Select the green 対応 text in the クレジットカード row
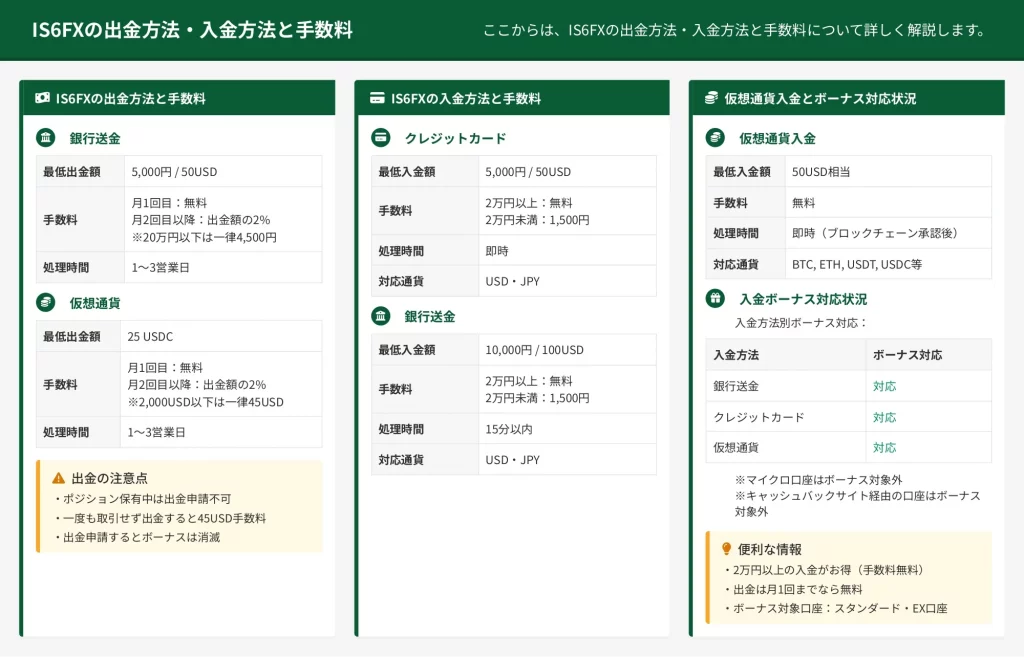 (884, 417)
